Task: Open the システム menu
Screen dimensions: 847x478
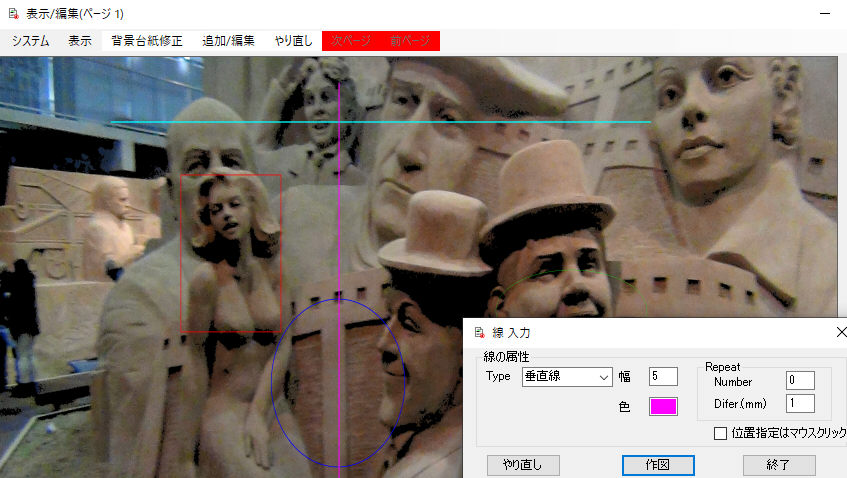Action: [31, 41]
